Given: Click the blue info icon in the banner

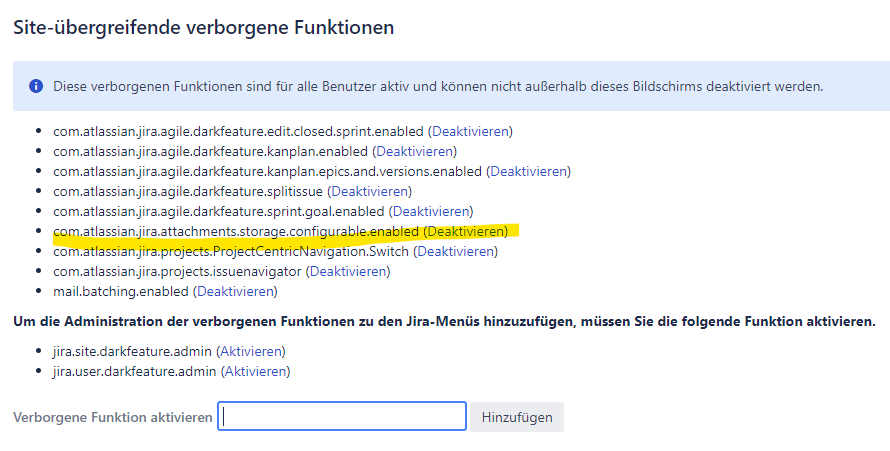Looking at the screenshot, I should coord(36,86).
